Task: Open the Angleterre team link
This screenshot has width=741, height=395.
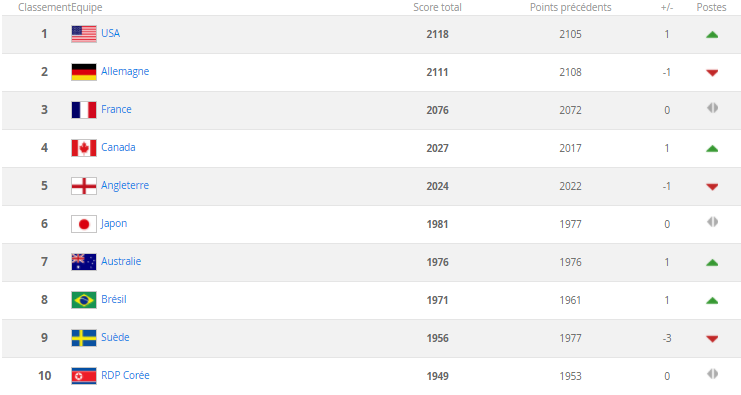Action: coord(125,185)
